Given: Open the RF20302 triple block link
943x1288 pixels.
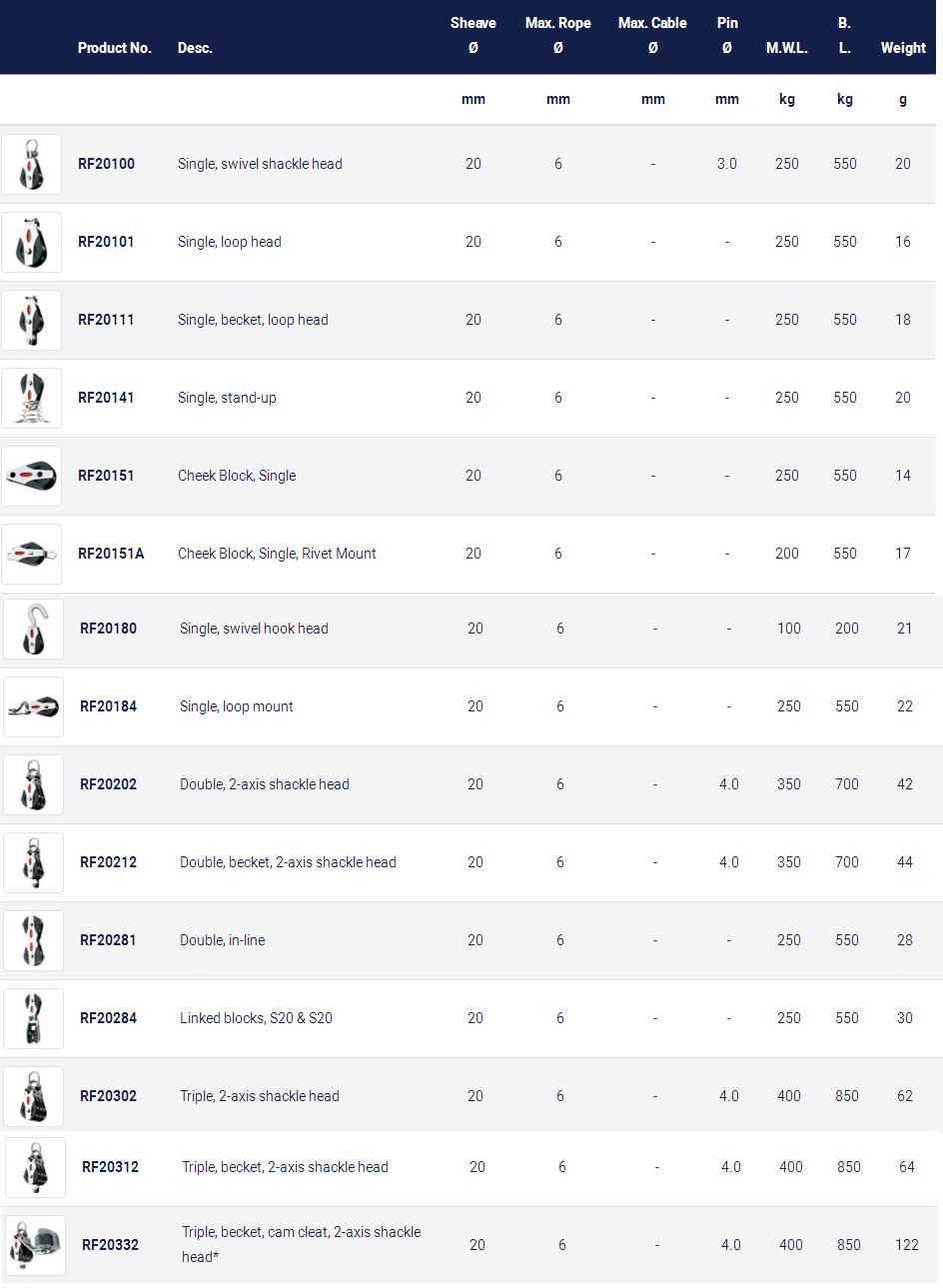Looking at the screenshot, I should point(108,1096).
